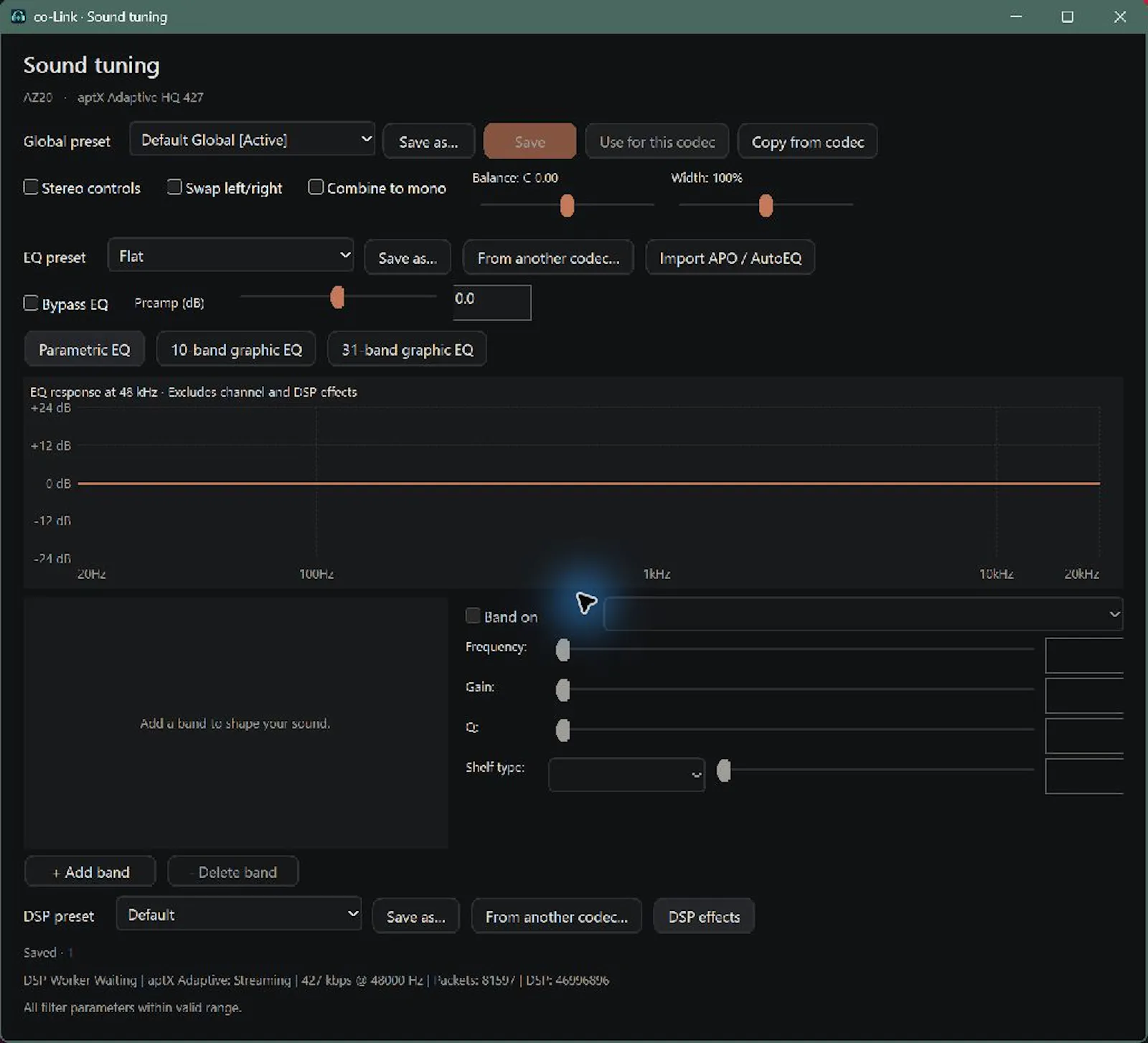The width and height of the screenshot is (1148, 1043).
Task: Click the Delete band button
Action: coord(233,872)
